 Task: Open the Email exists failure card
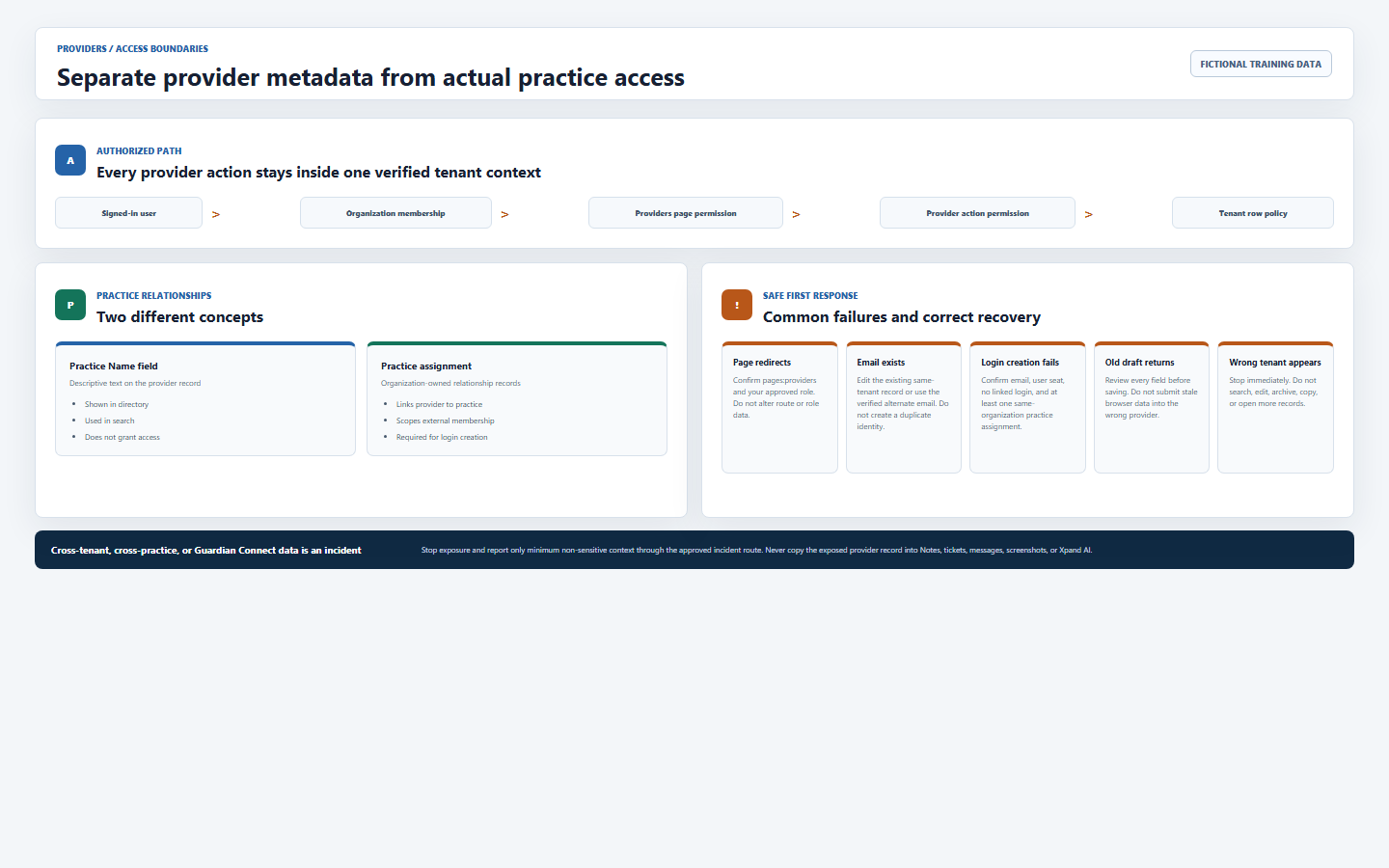904,407
